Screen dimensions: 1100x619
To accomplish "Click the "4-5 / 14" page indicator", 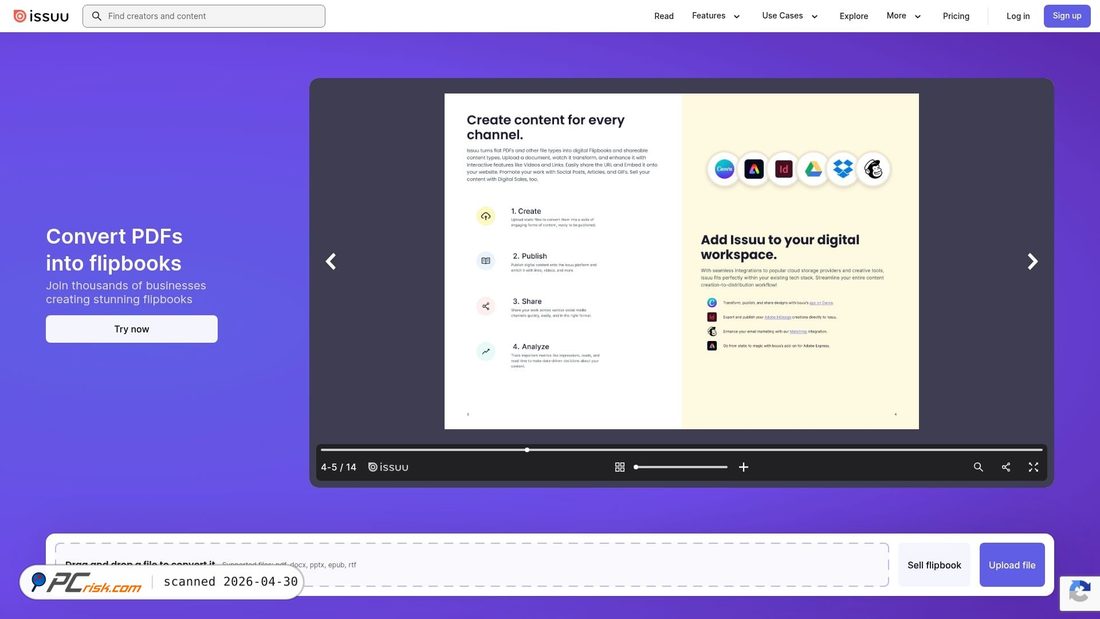I will click(338, 467).
